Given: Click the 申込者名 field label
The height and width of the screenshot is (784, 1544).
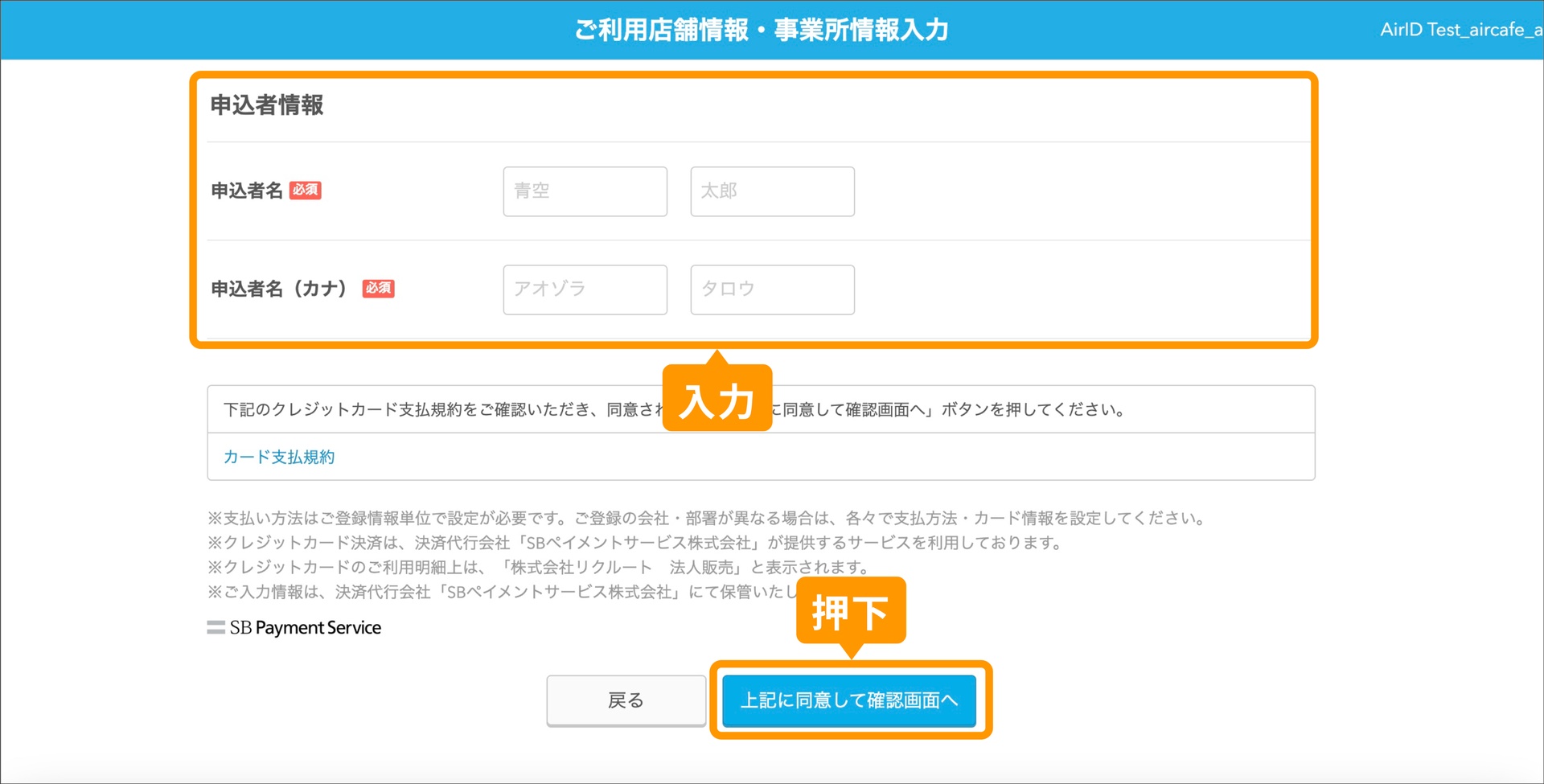Looking at the screenshot, I should click(x=247, y=191).
